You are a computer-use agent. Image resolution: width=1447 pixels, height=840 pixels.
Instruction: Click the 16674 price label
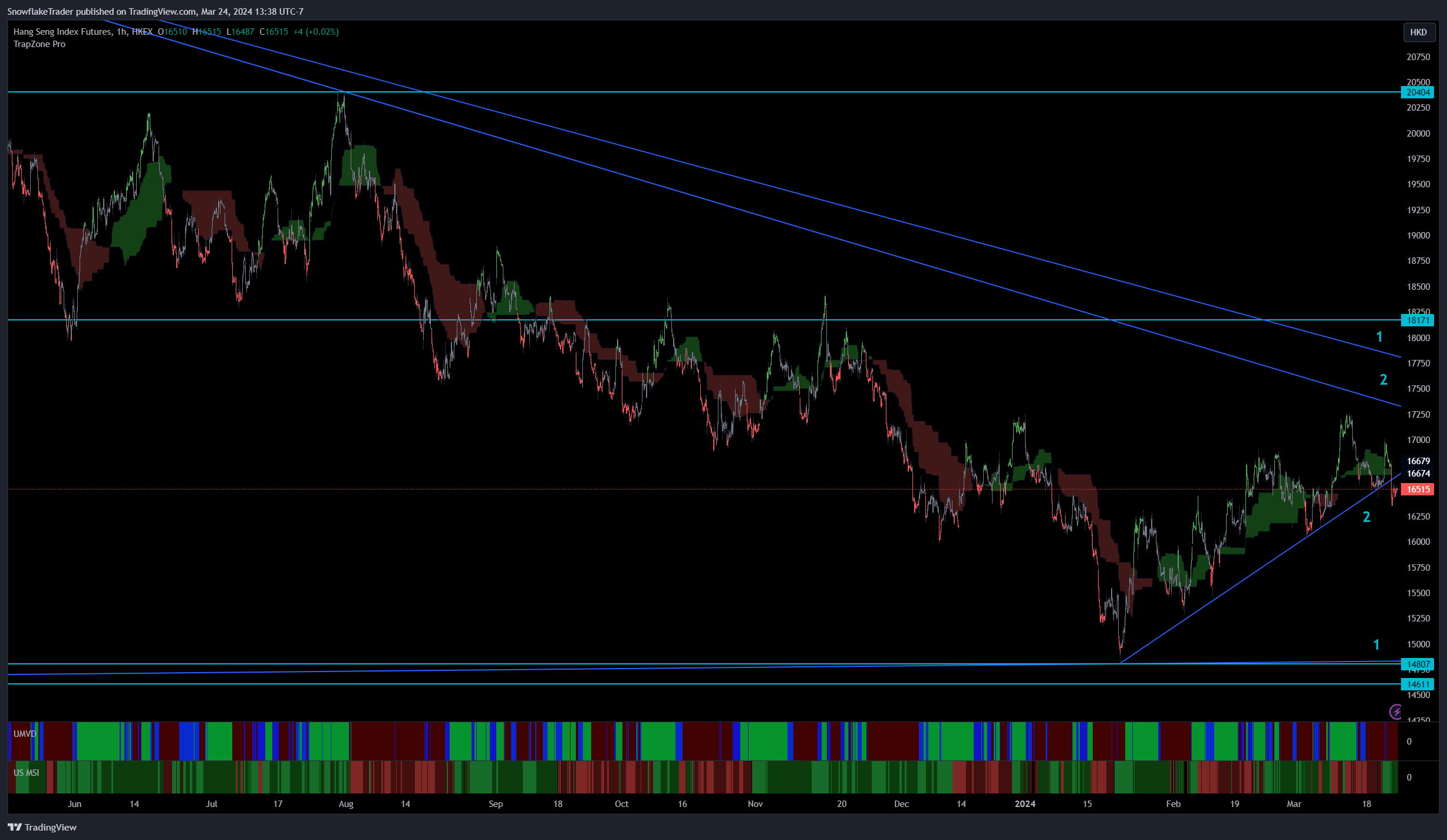coord(1418,474)
